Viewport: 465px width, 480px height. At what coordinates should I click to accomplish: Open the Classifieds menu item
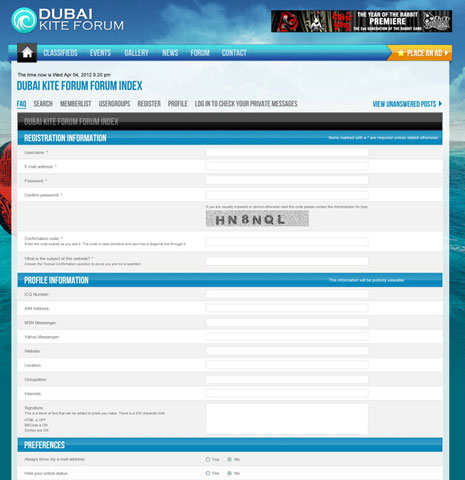[60, 53]
